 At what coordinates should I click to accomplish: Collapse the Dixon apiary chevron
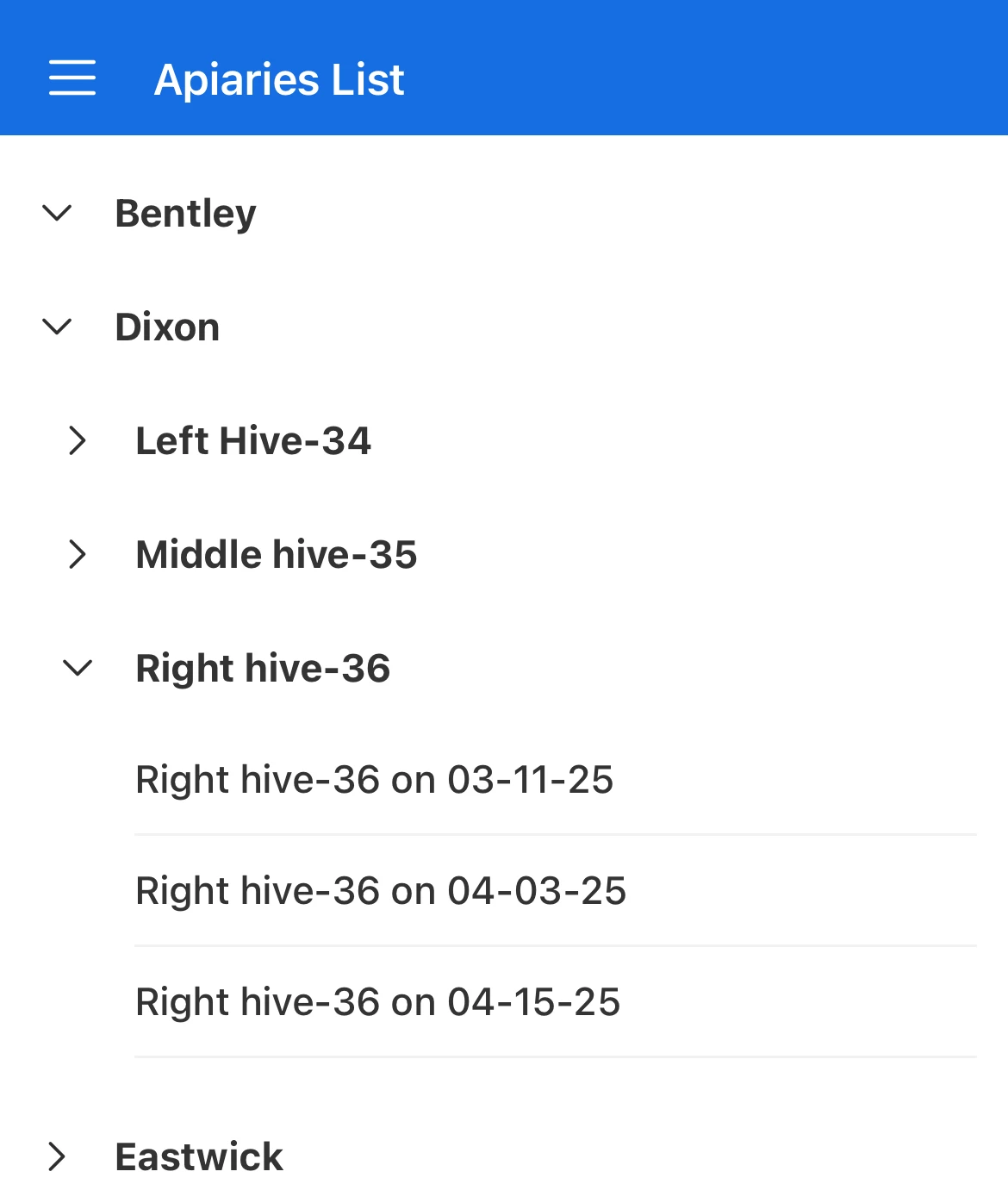pyautogui.click(x=57, y=327)
